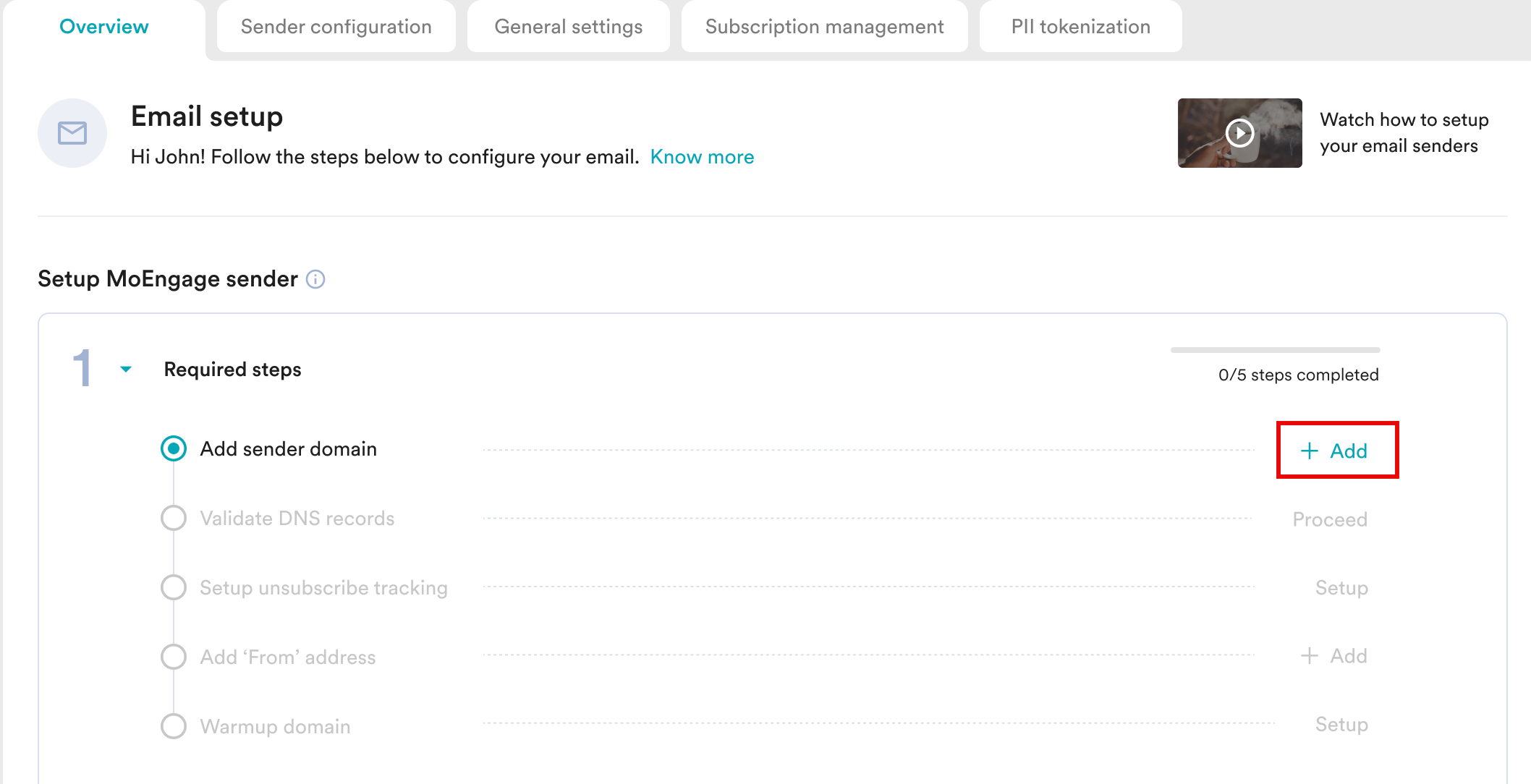Screen dimensions: 1531x784
Task: Click the plus Add for sender domain
Action: click(x=1336, y=451)
